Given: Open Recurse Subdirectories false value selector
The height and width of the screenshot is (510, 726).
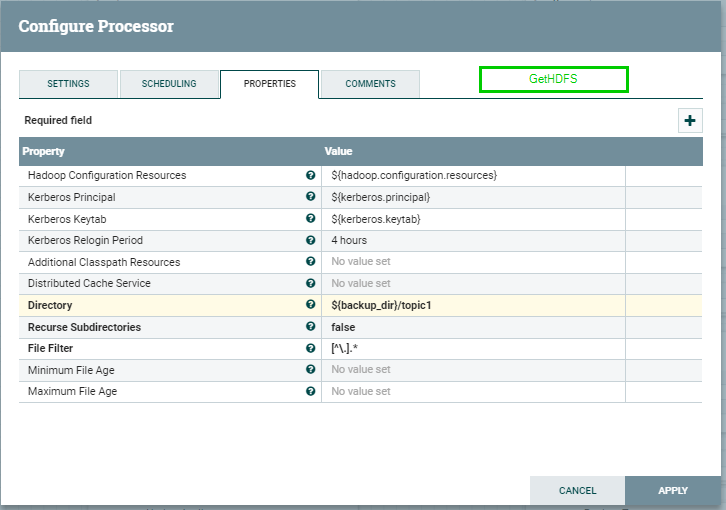Looking at the screenshot, I should point(472,327).
